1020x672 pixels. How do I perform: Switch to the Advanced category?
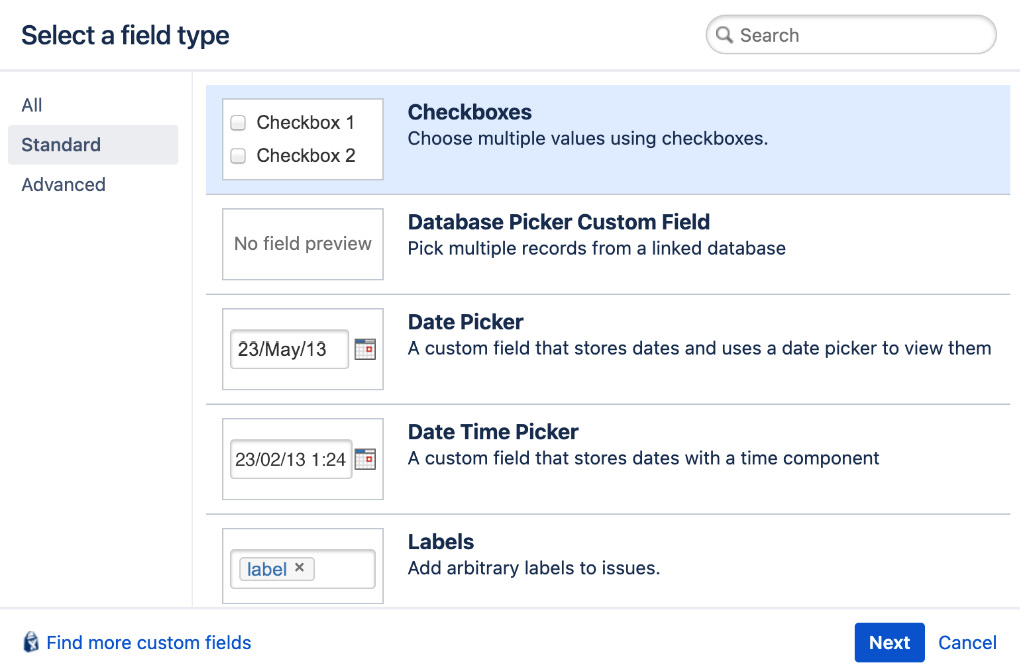pos(63,185)
